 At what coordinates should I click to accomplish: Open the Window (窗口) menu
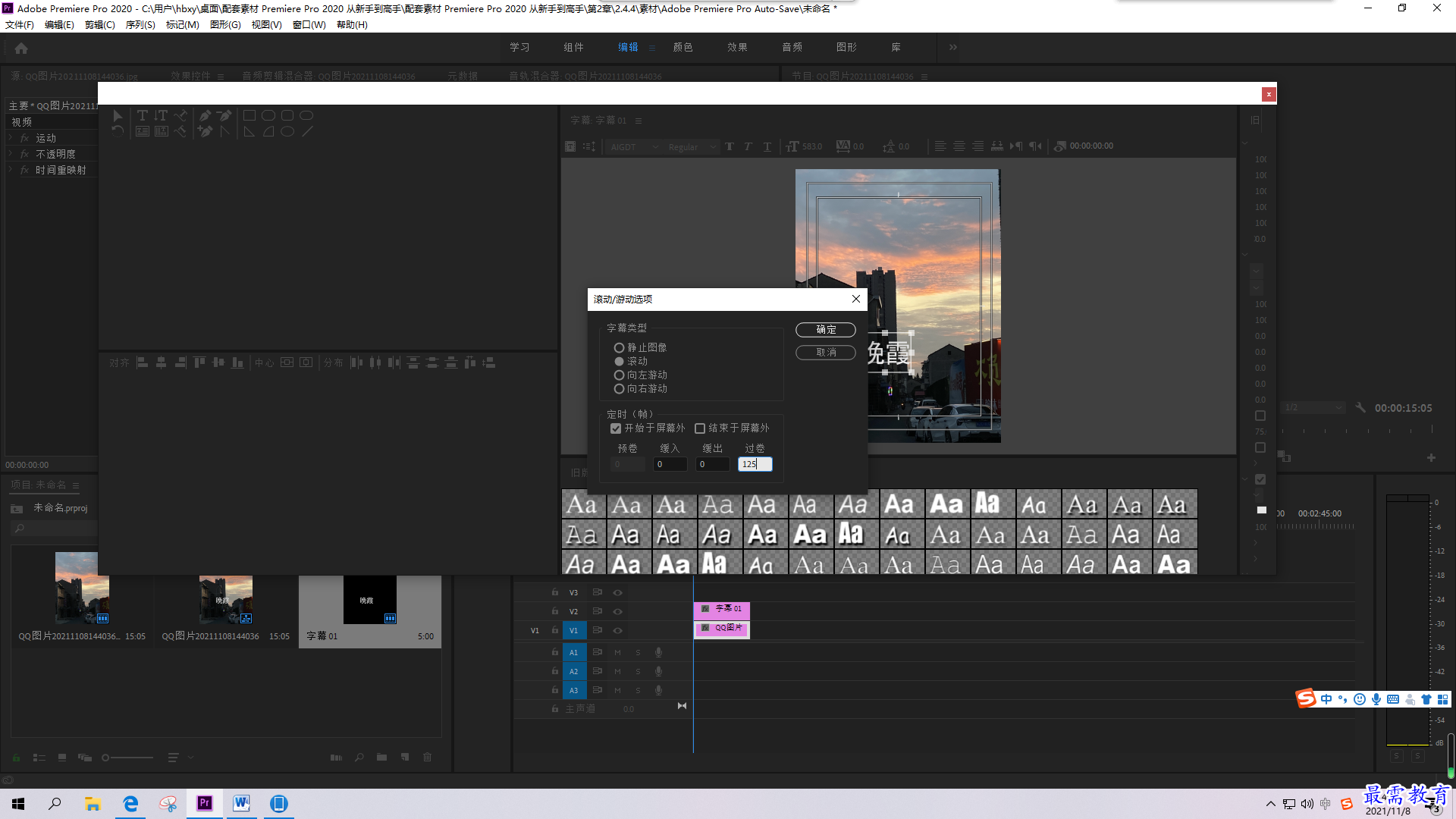click(x=309, y=25)
